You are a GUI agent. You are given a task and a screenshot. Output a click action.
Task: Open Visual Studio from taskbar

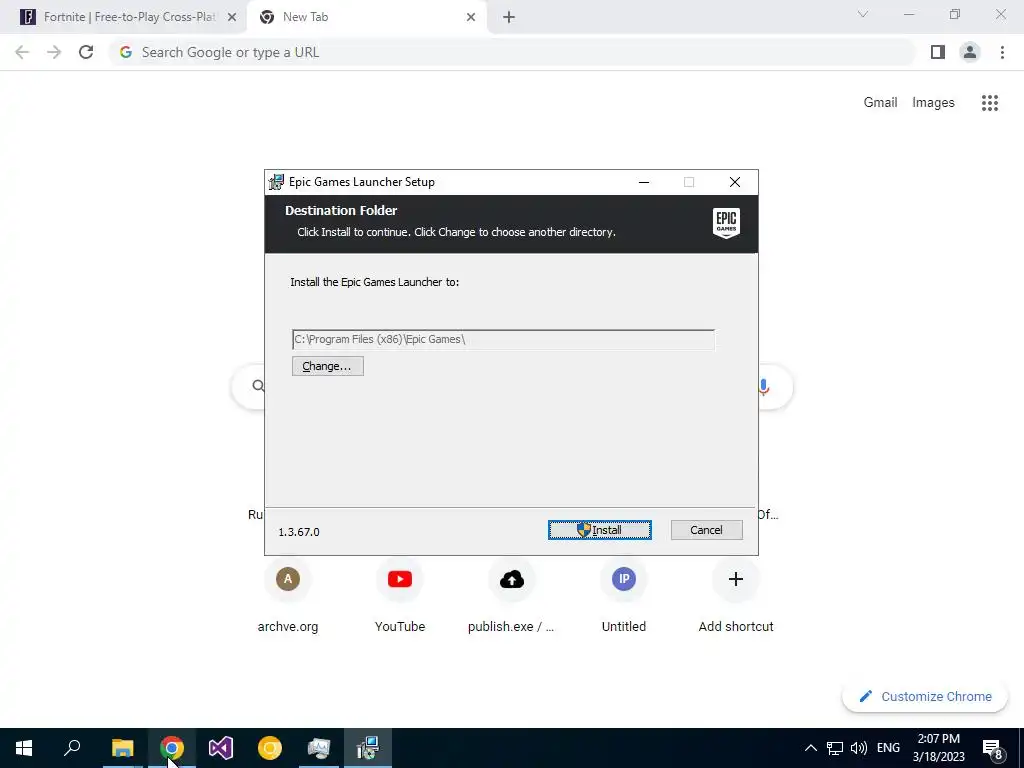(221, 748)
